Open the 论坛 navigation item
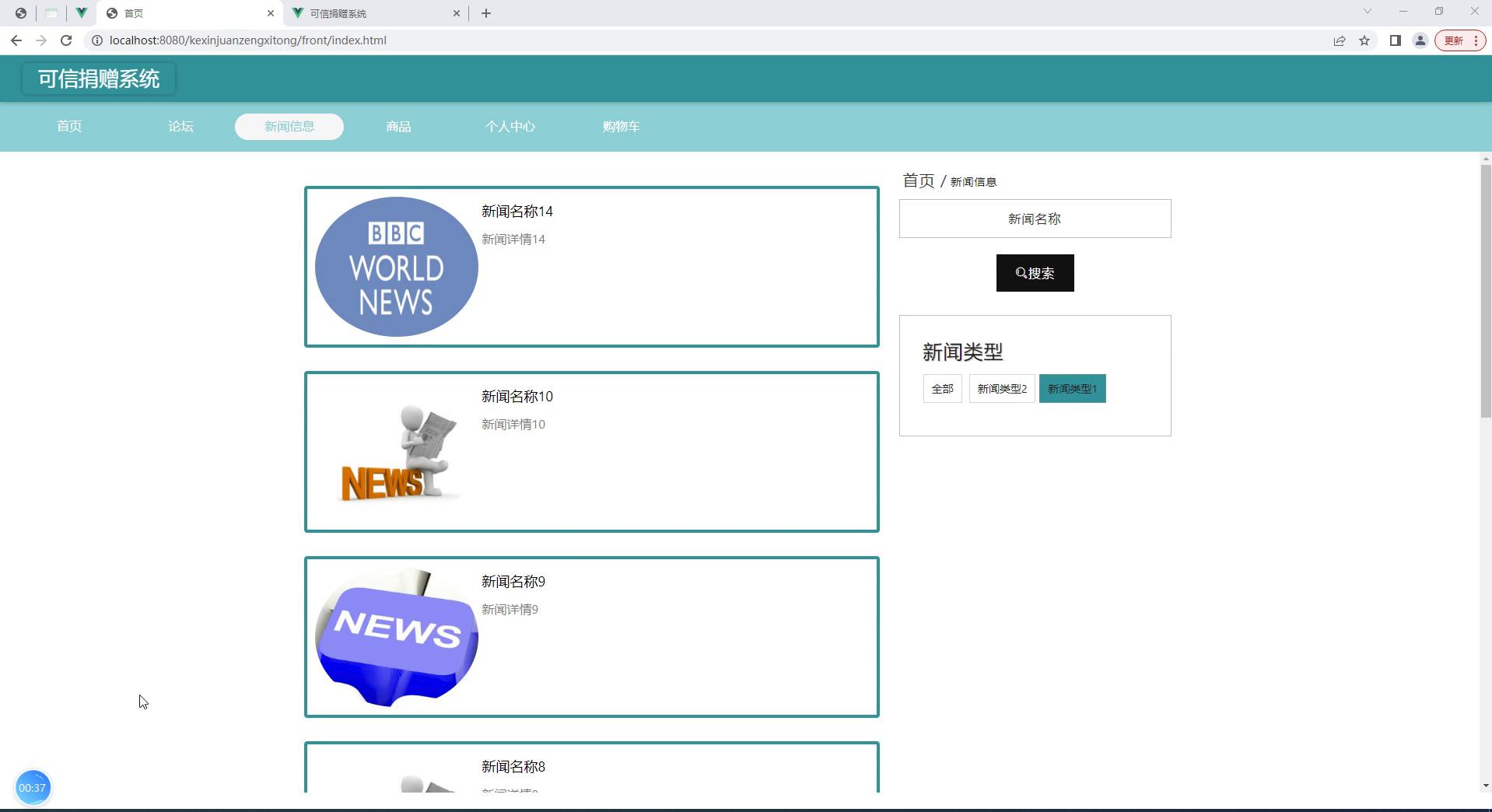This screenshot has height=812, width=1492. (180, 126)
